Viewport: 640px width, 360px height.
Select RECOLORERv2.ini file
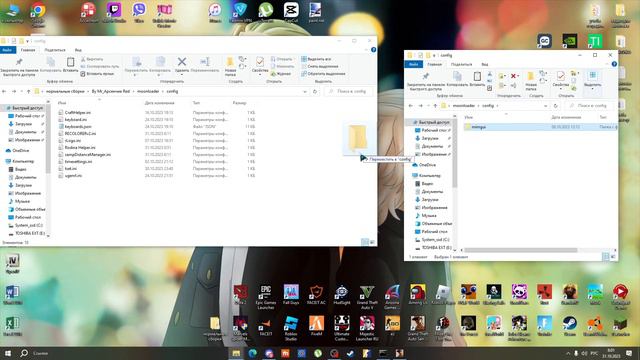80,133
